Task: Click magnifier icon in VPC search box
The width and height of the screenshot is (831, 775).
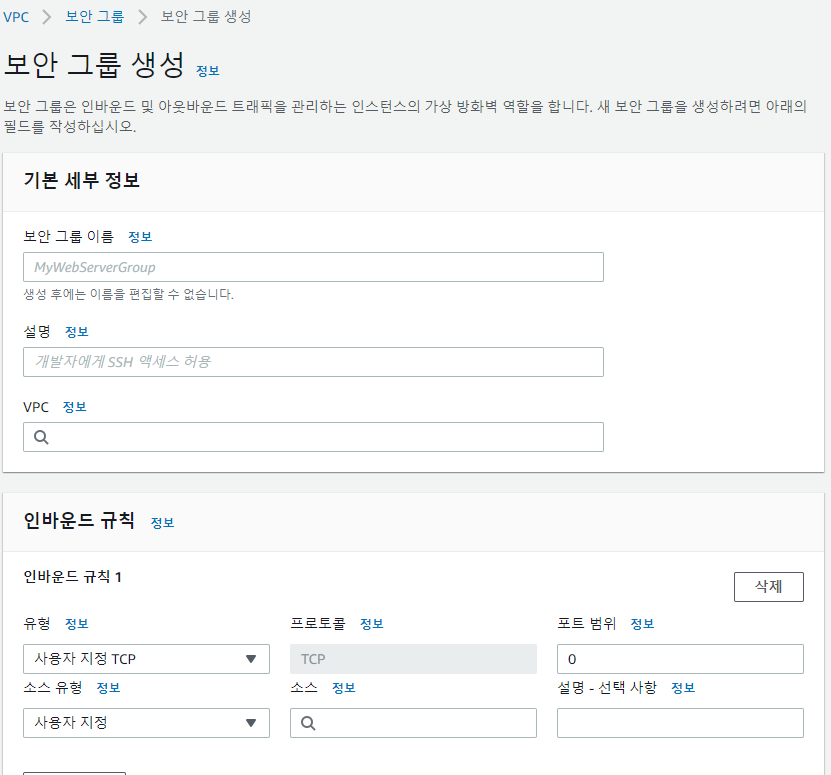Action: pyautogui.click(x=41, y=437)
